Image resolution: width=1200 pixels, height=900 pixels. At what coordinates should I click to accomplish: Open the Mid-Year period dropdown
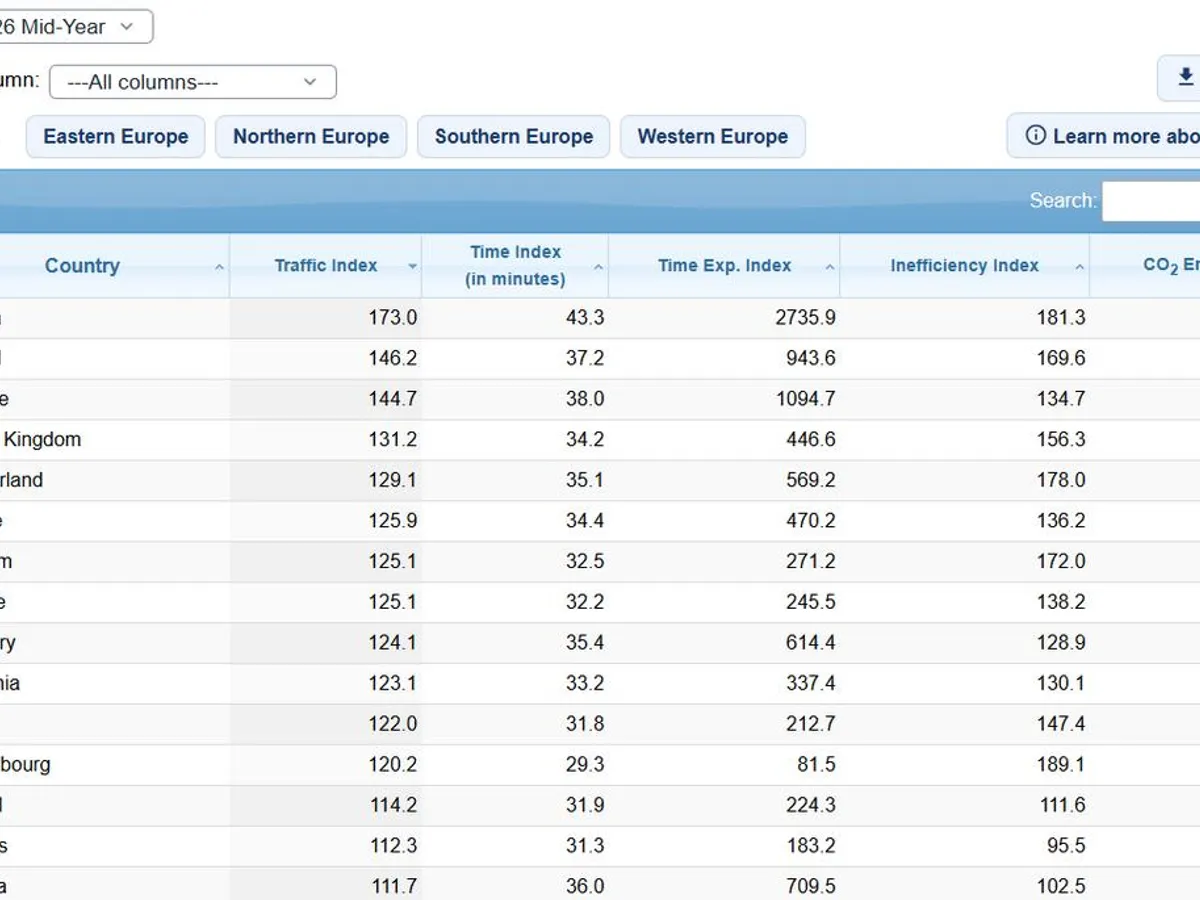click(x=75, y=27)
